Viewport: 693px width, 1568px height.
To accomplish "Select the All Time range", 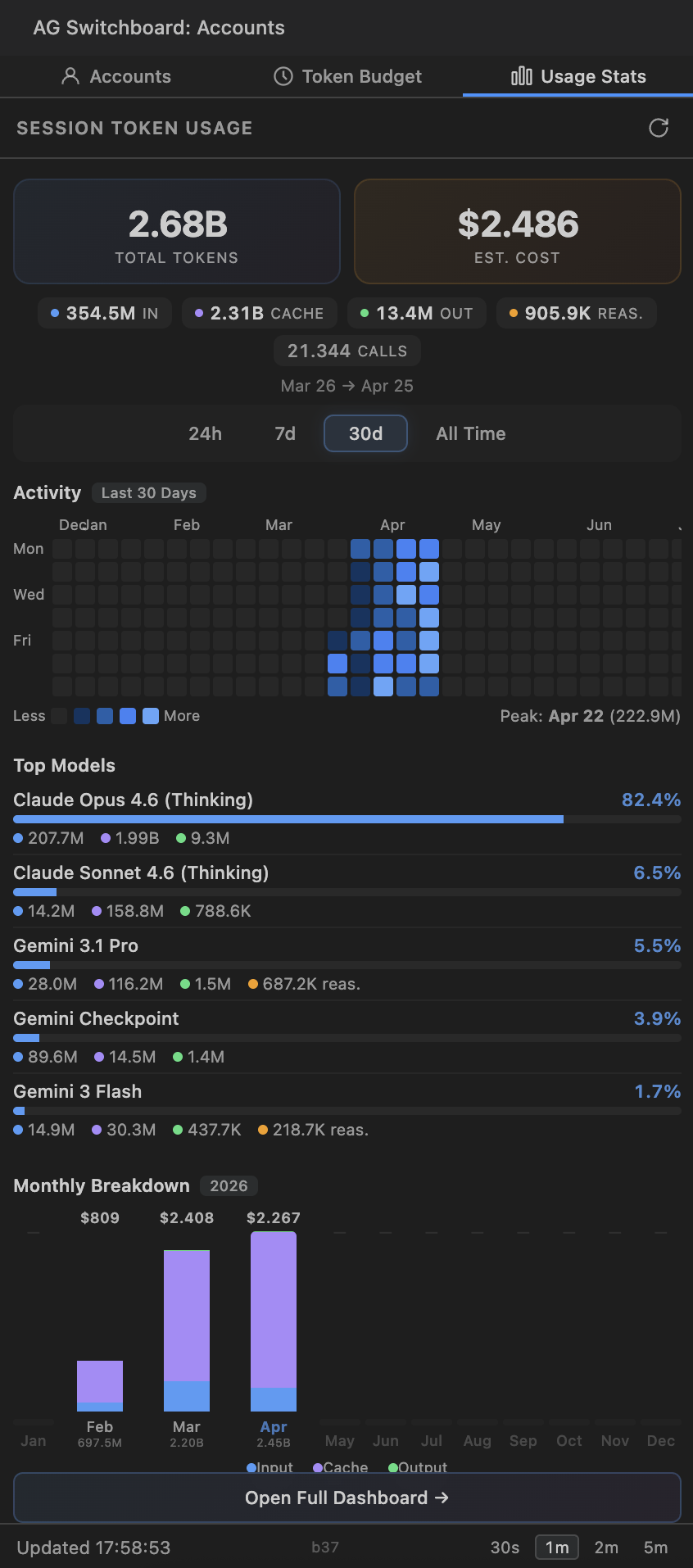I will [471, 433].
